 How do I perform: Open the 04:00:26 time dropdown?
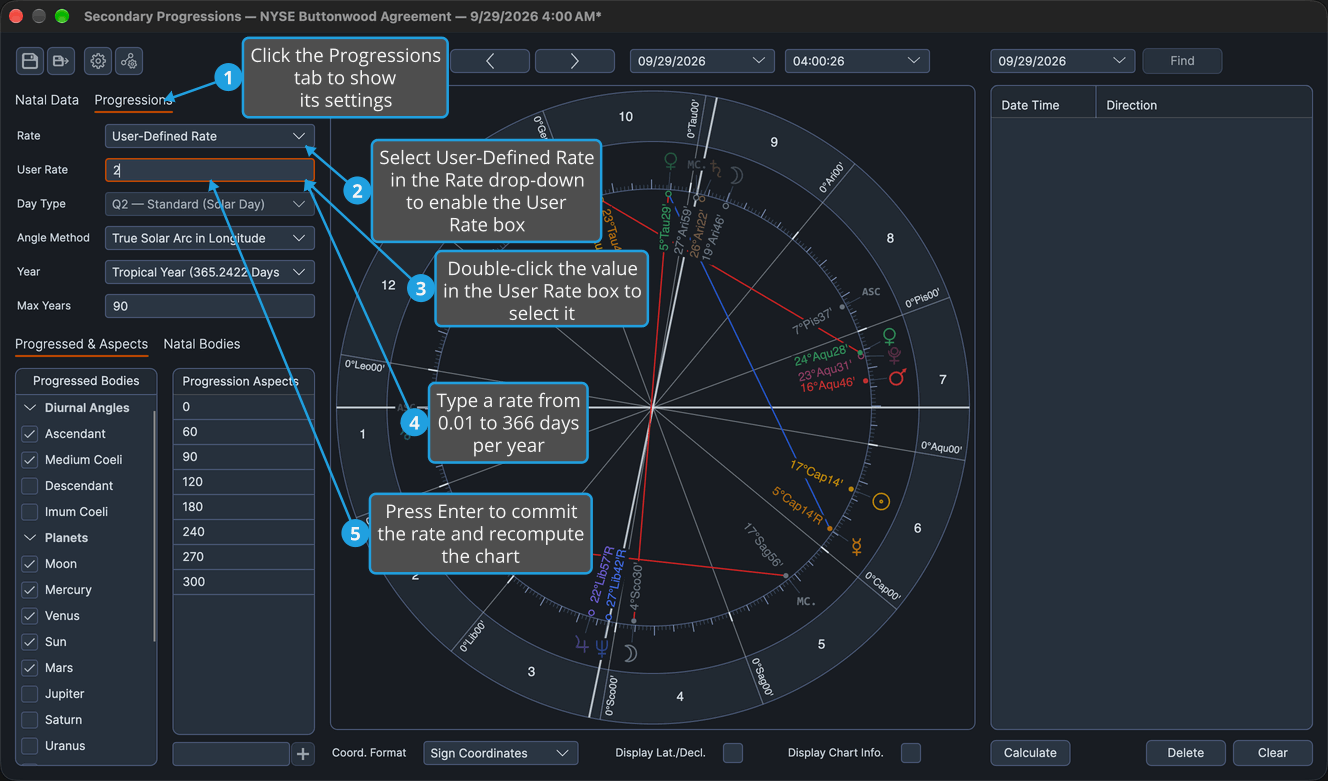pos(857,61)
